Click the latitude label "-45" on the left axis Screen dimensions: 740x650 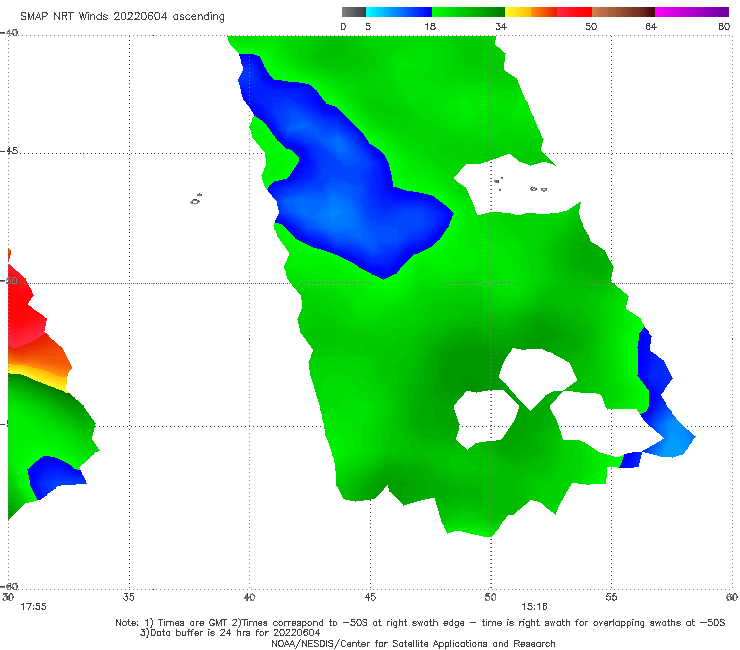click(x=9, y=151)
